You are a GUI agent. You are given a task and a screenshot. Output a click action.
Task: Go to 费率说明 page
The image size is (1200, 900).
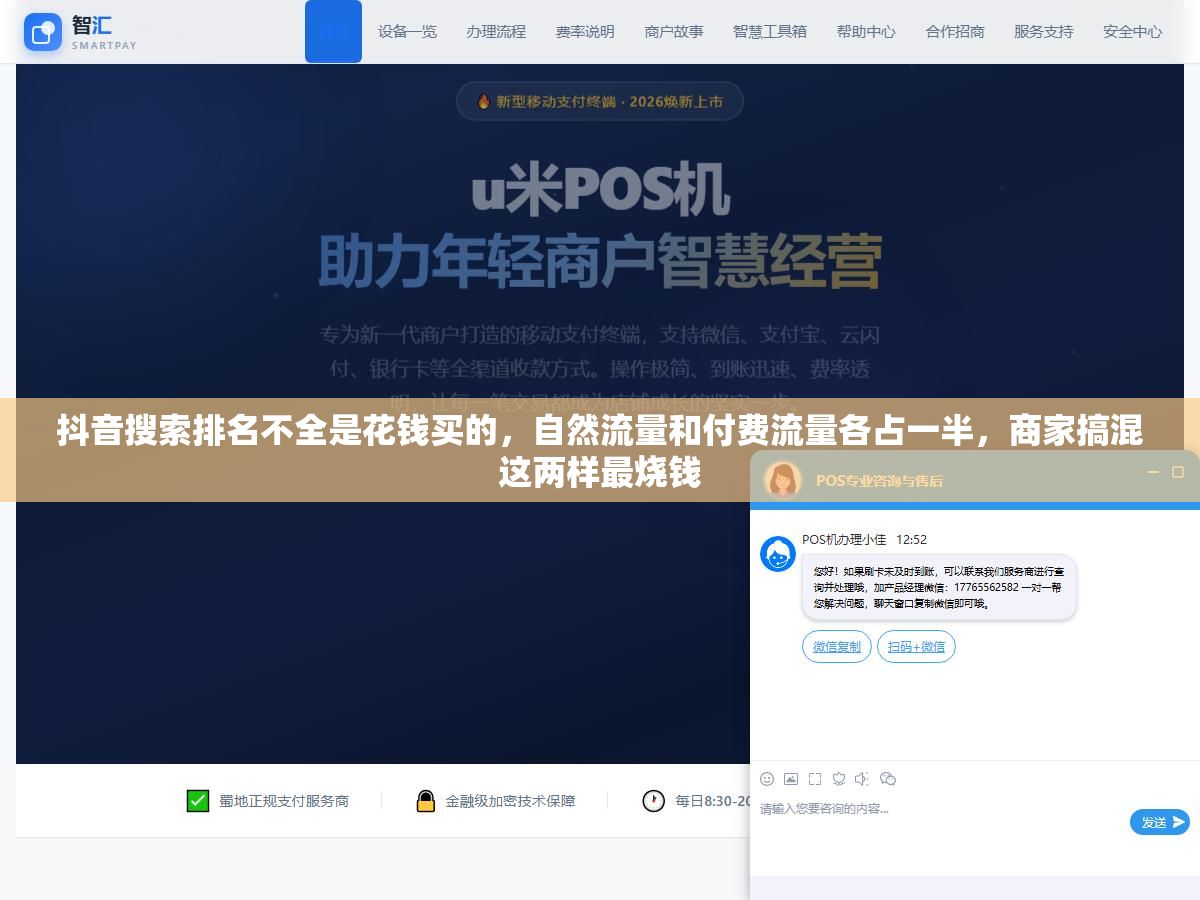coord(585,31)
